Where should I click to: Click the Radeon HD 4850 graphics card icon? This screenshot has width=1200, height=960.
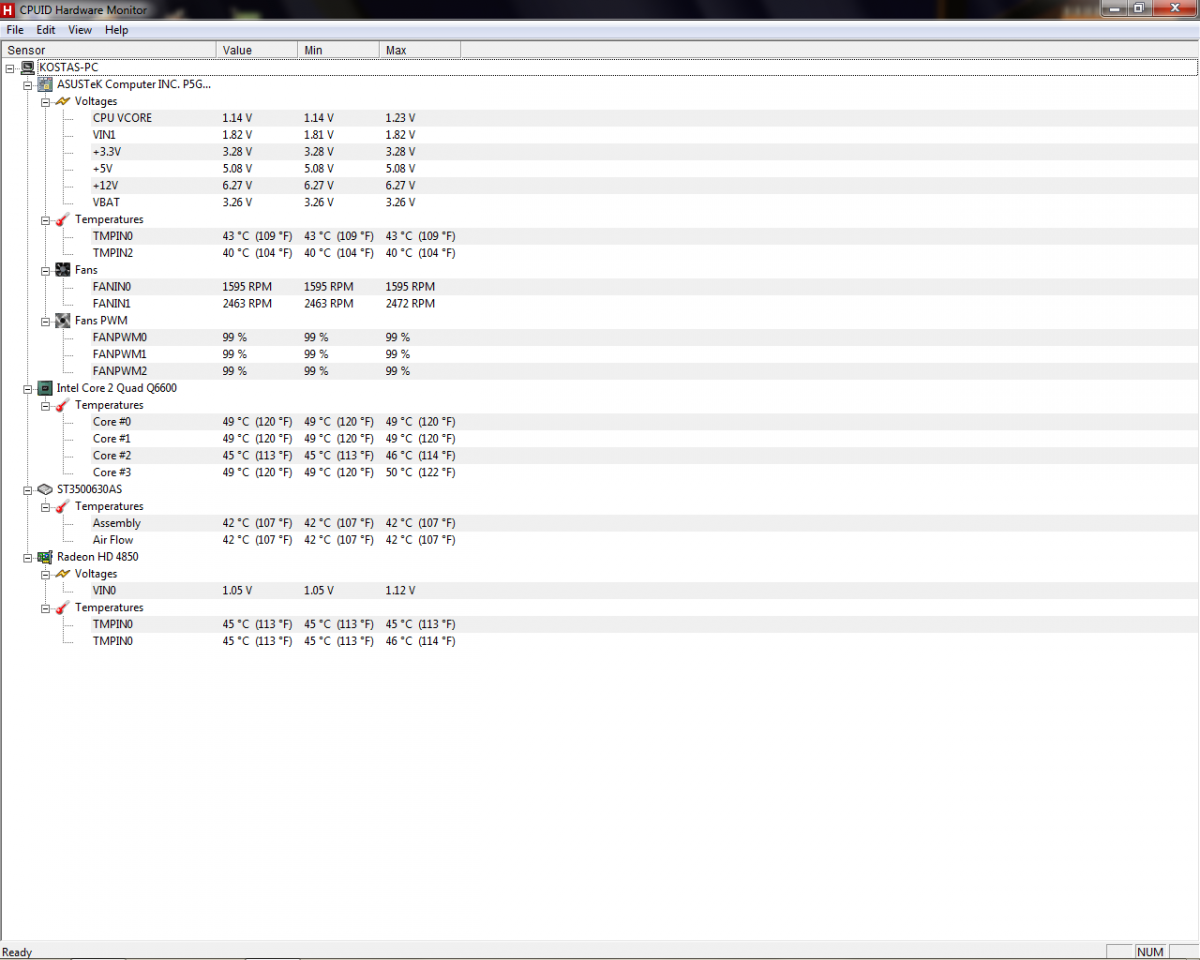45,557
